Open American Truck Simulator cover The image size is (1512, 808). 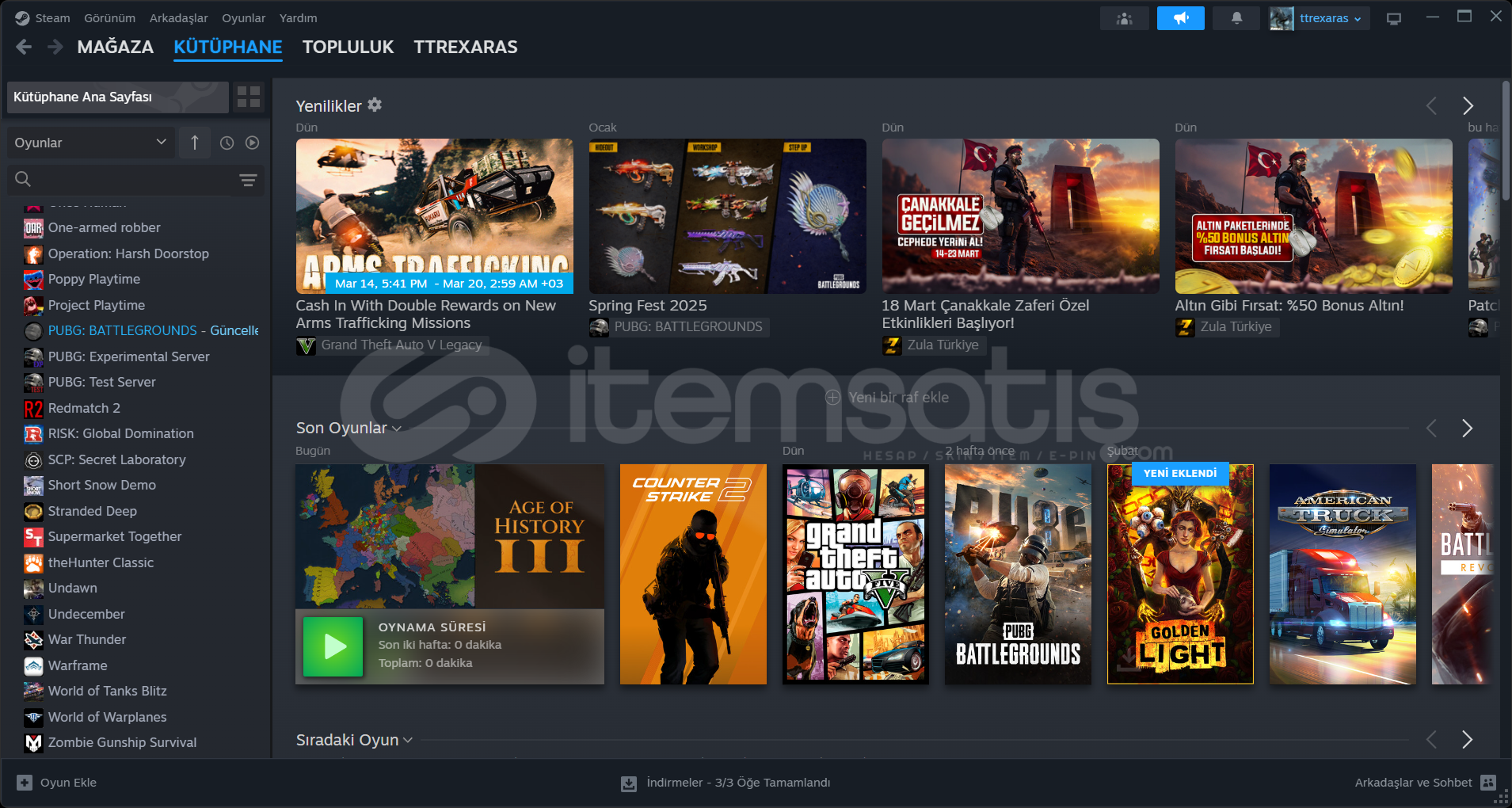click(1343, 574)
